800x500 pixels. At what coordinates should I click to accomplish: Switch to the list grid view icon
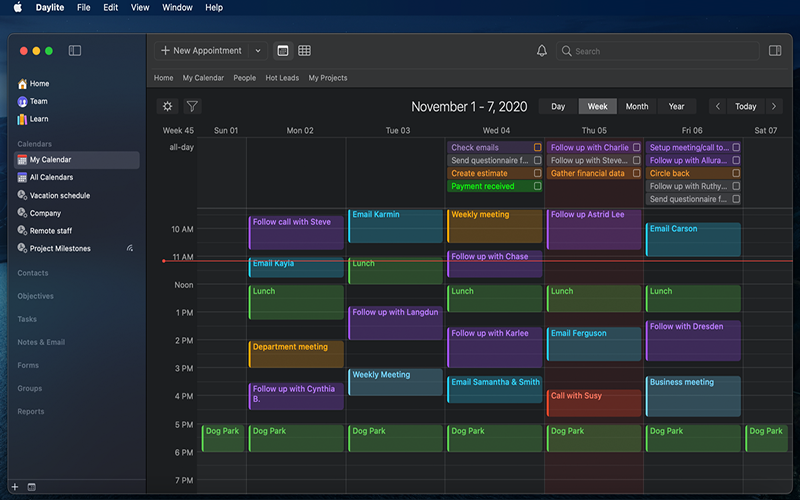(305, 51)
